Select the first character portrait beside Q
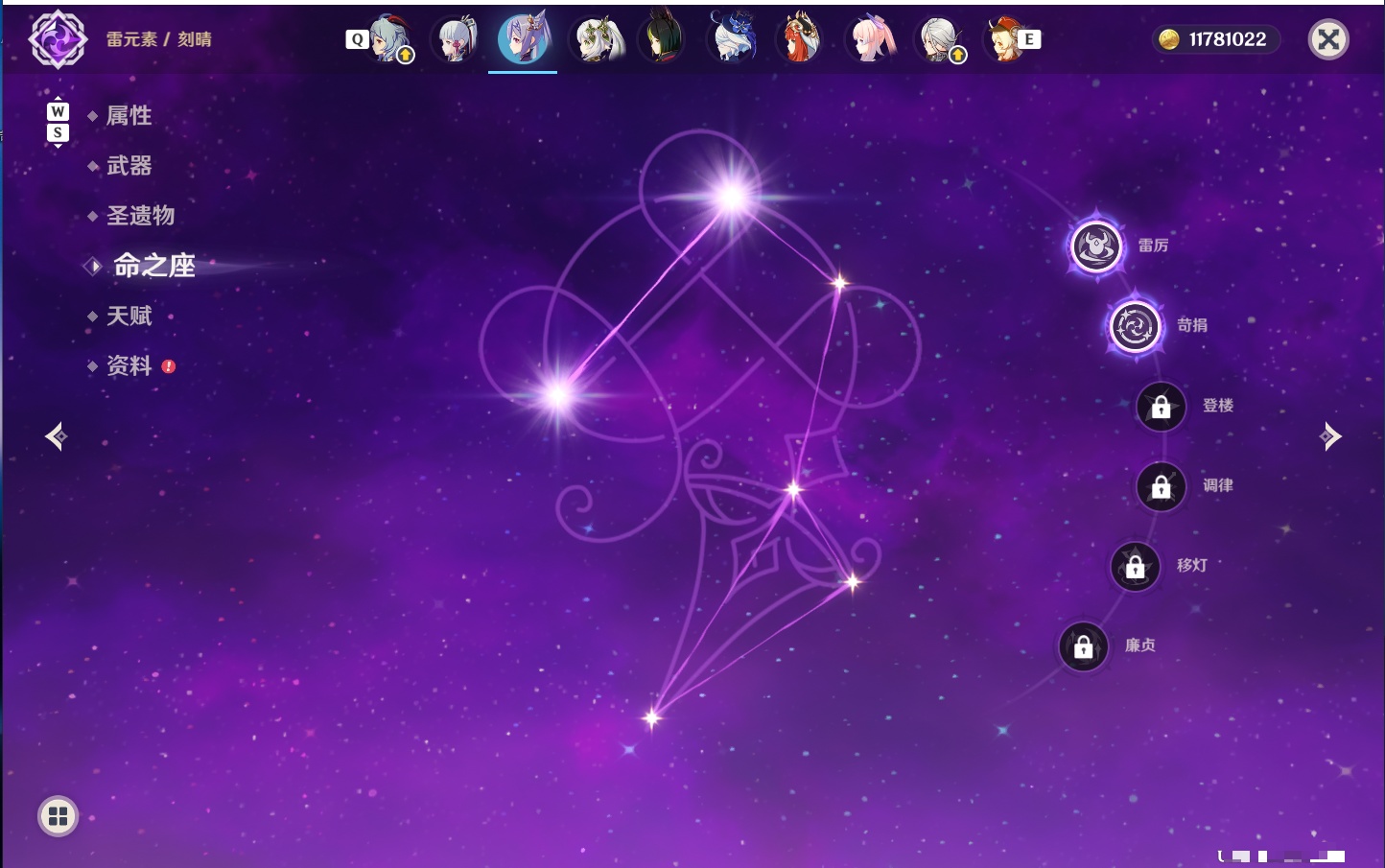Viewport: 1385px width, 868px height. 389,39
